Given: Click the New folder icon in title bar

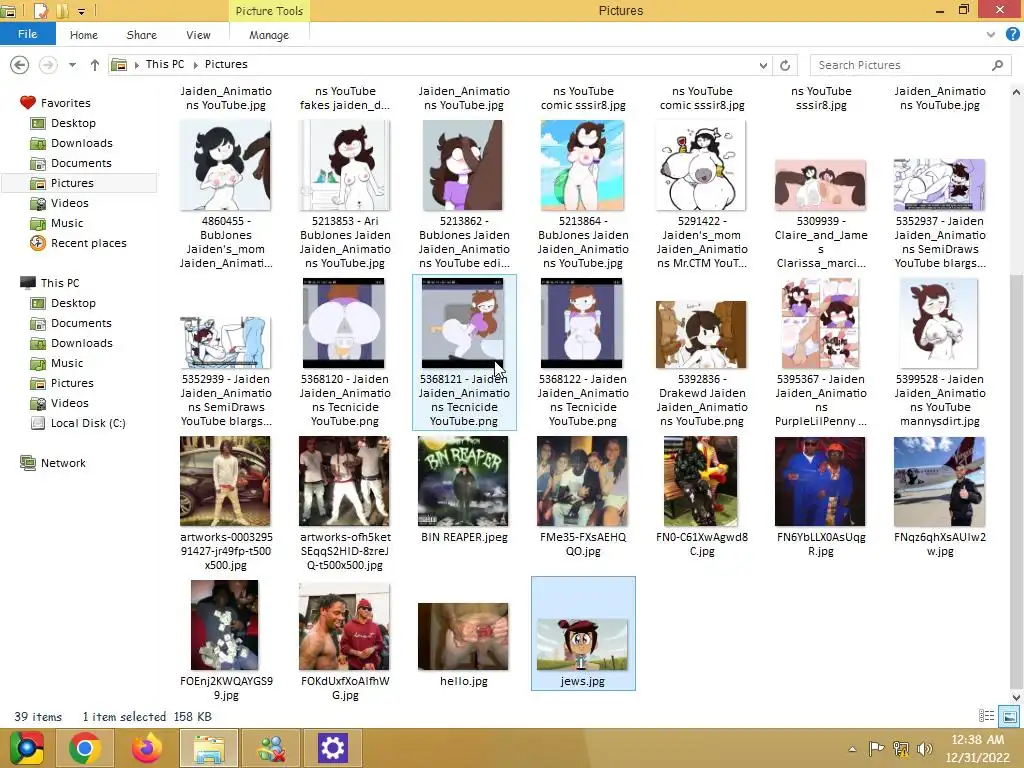Looking at the screenshot, I should (62, 10).
